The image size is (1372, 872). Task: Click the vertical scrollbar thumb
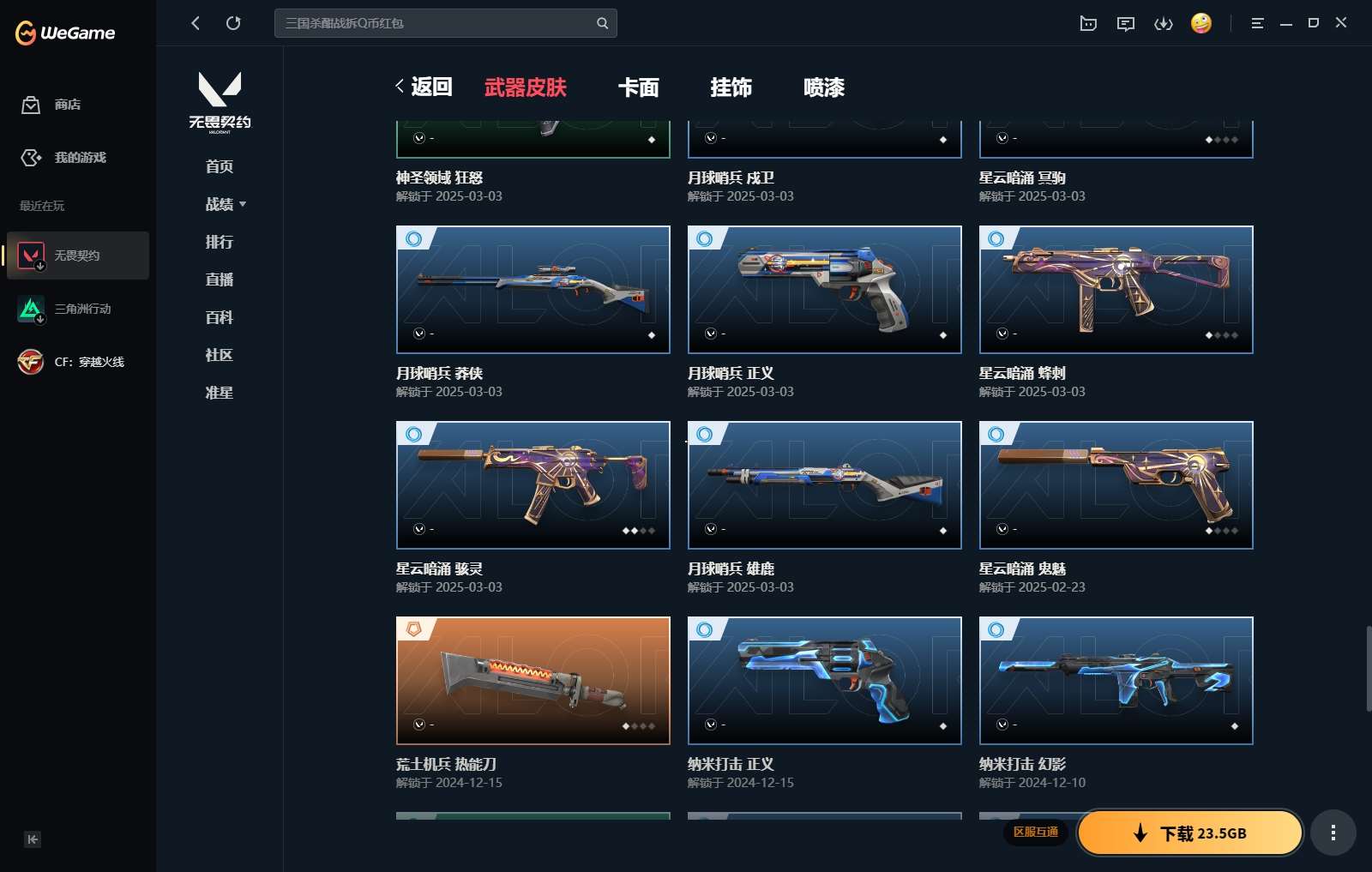coord(1369,669)
